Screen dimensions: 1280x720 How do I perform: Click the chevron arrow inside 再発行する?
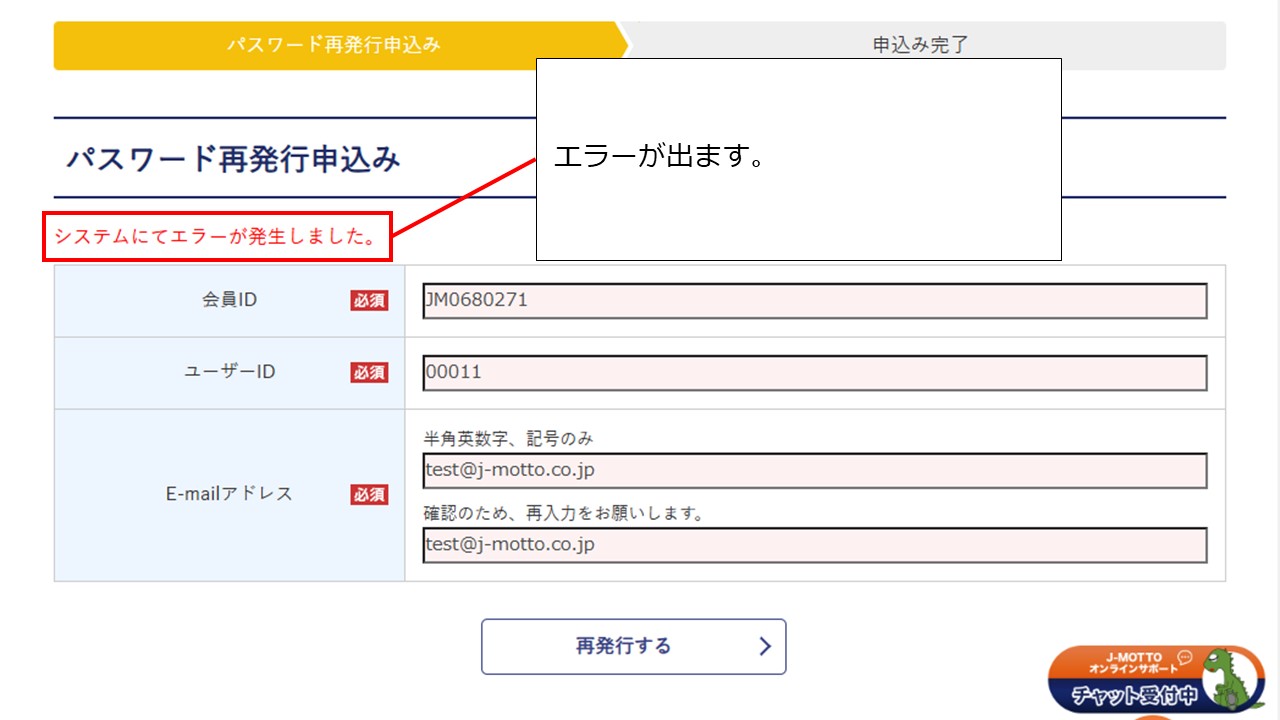[765, 646]
